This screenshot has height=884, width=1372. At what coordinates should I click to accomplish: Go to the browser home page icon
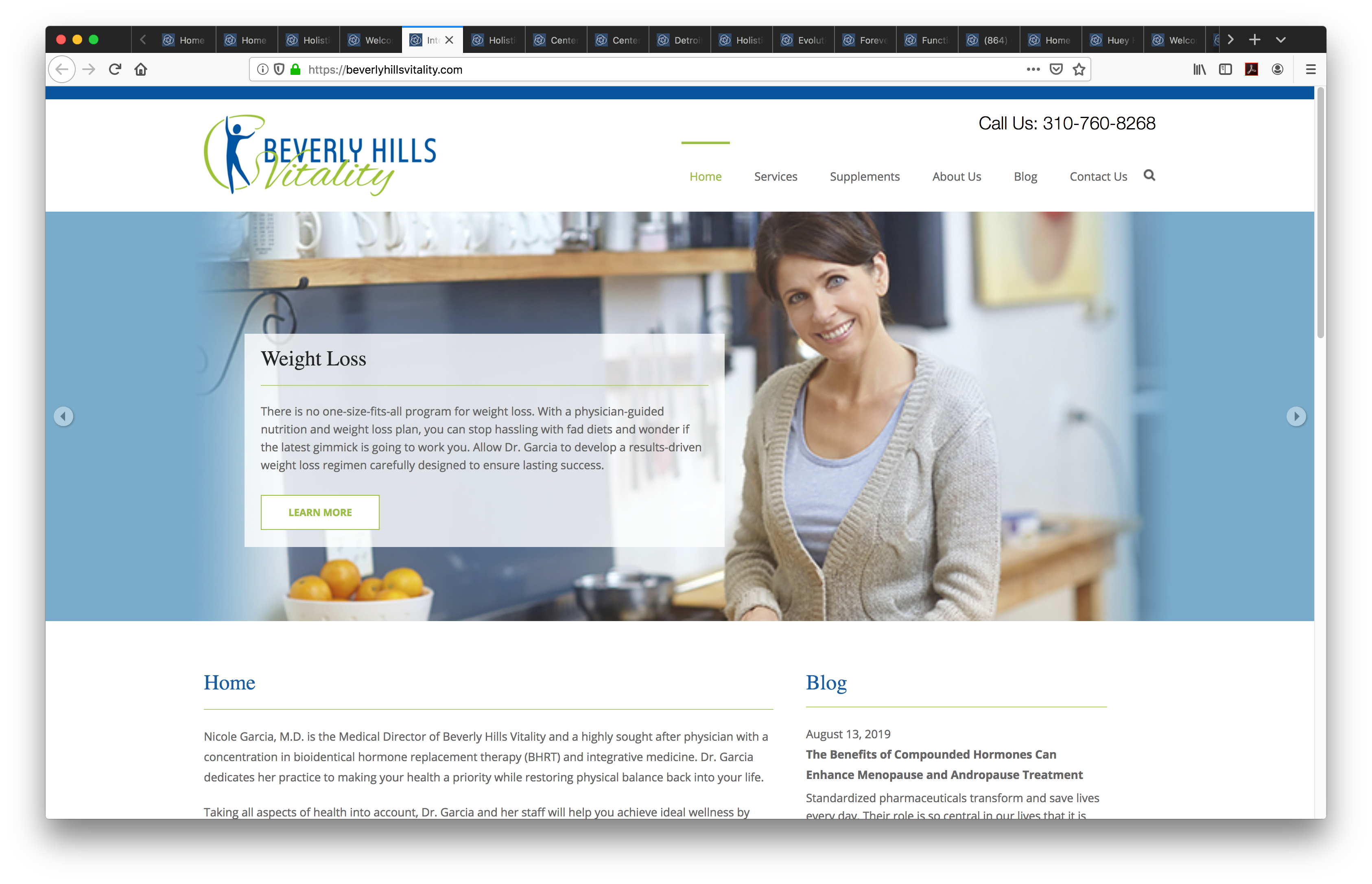pos(141,70)
